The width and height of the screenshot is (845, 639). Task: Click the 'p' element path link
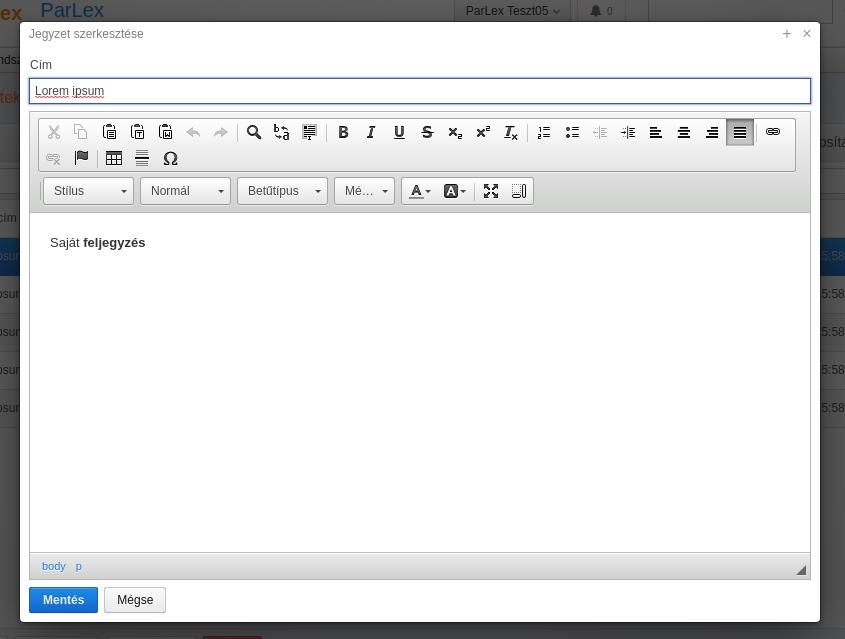tap(79, 566)
